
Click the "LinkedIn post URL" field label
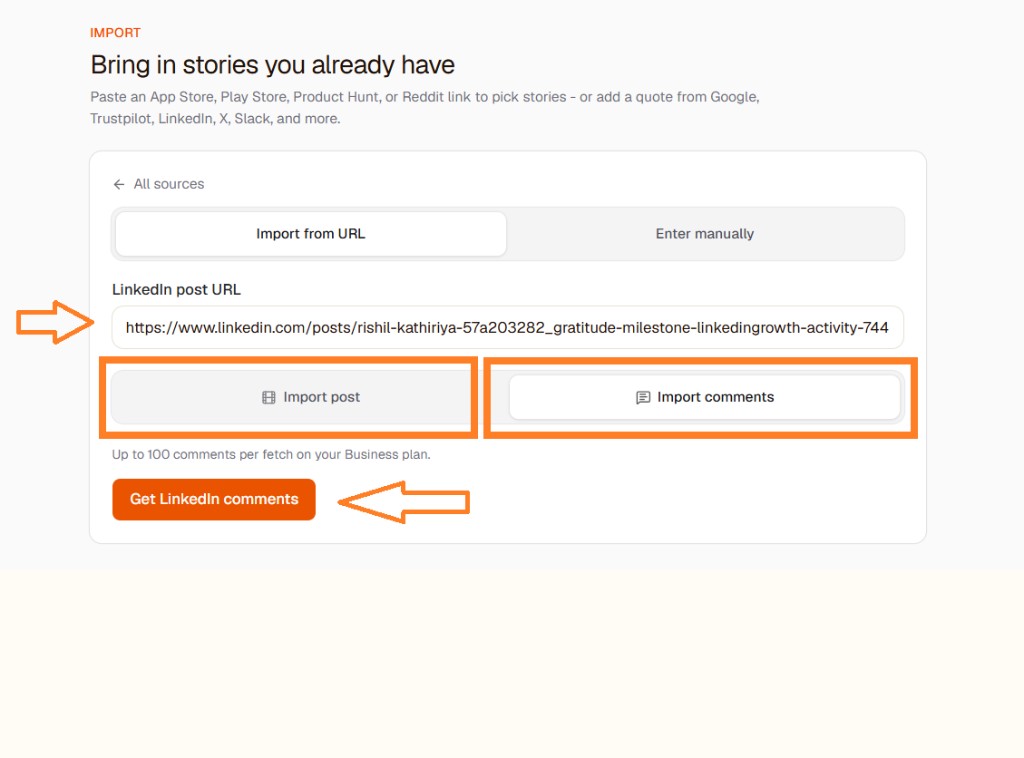[176, 289]
